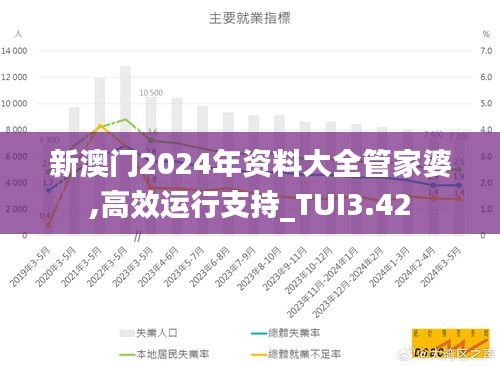Click the 12 000 left axis label
This screenshot has height=366, width=500.
tap(14, 77)
